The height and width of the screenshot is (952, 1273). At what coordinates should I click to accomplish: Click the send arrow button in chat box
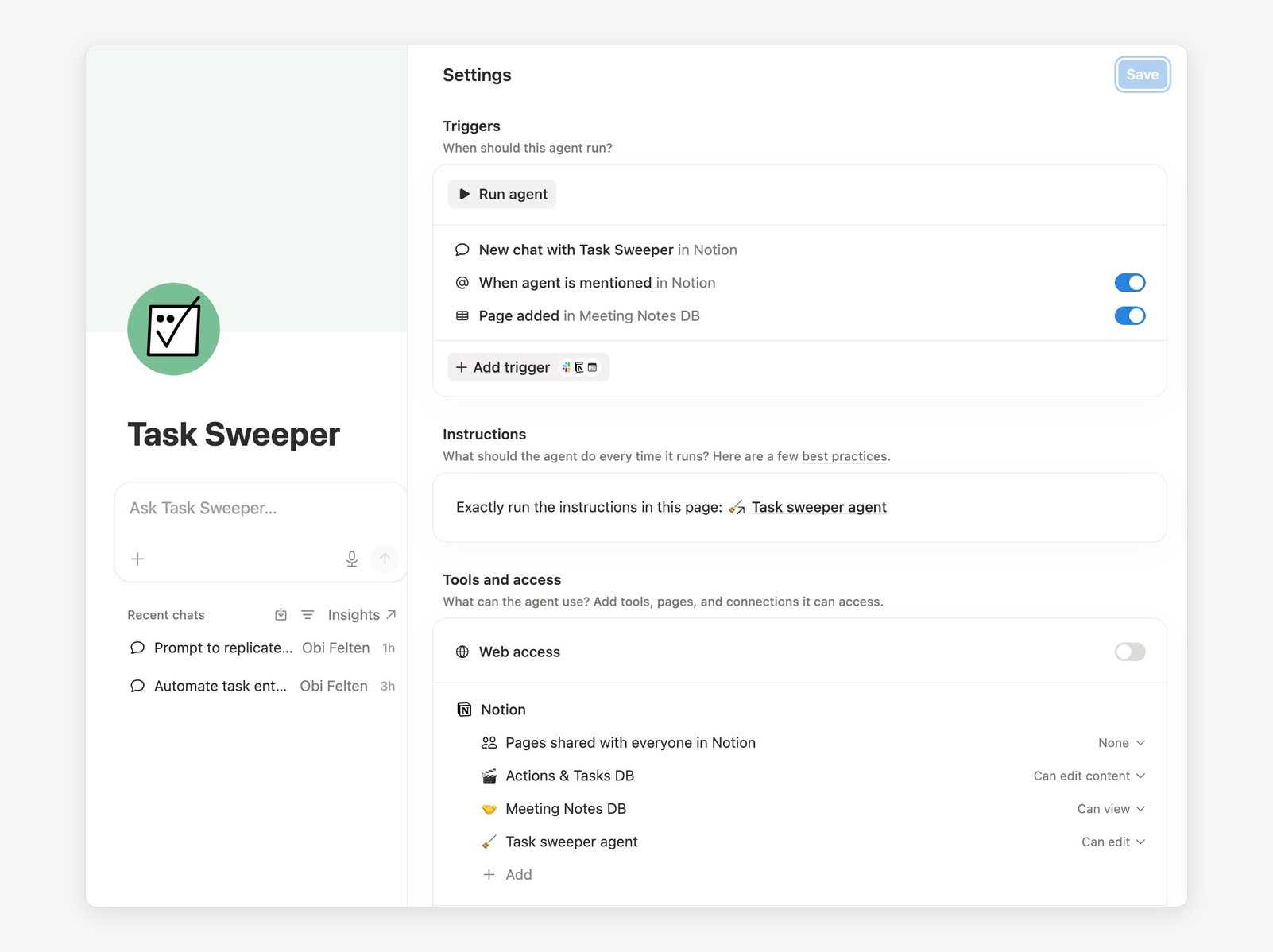coord(385,559)
